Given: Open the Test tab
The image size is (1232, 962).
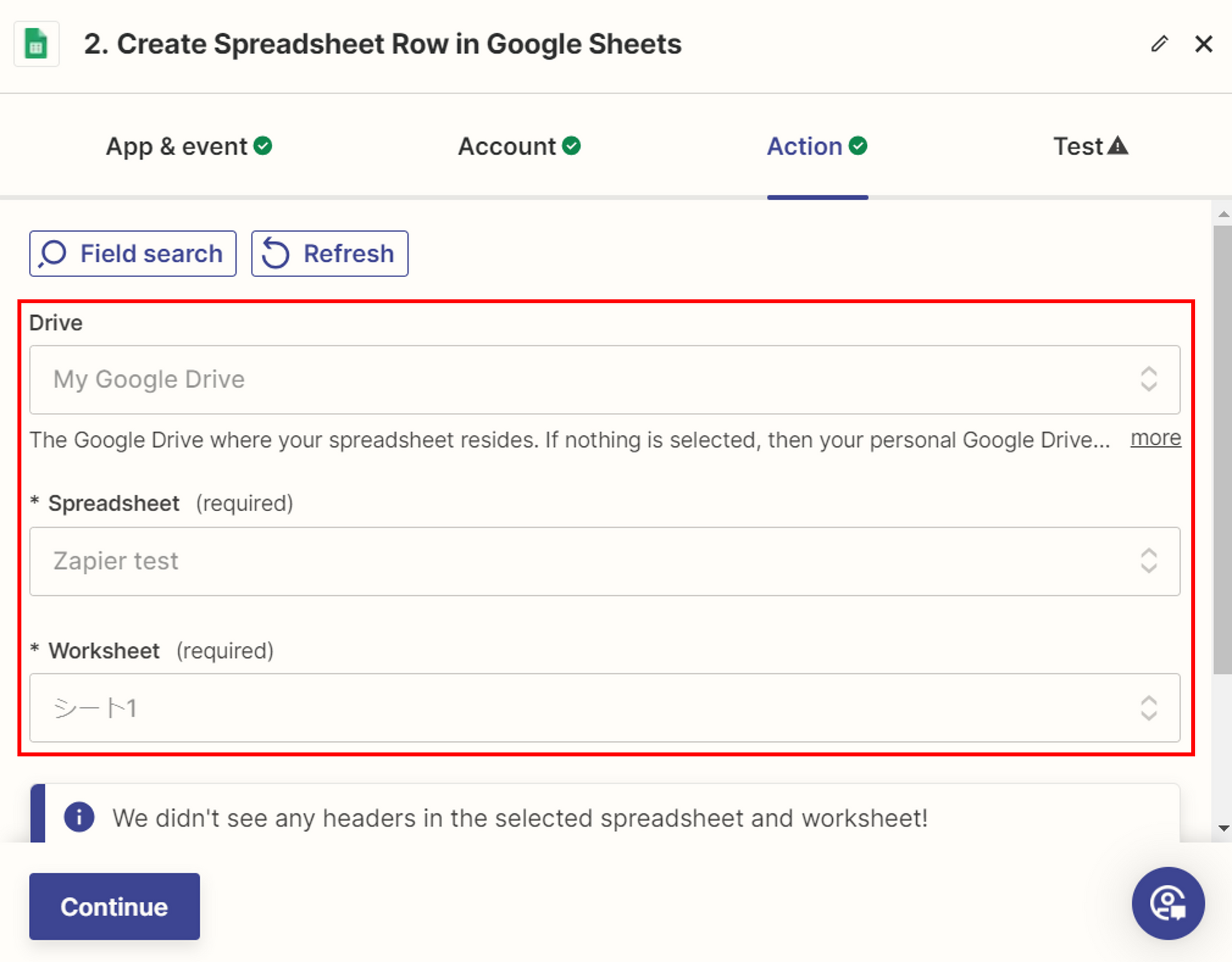Looking at the screenshot, I should (x=1078, y=147).
